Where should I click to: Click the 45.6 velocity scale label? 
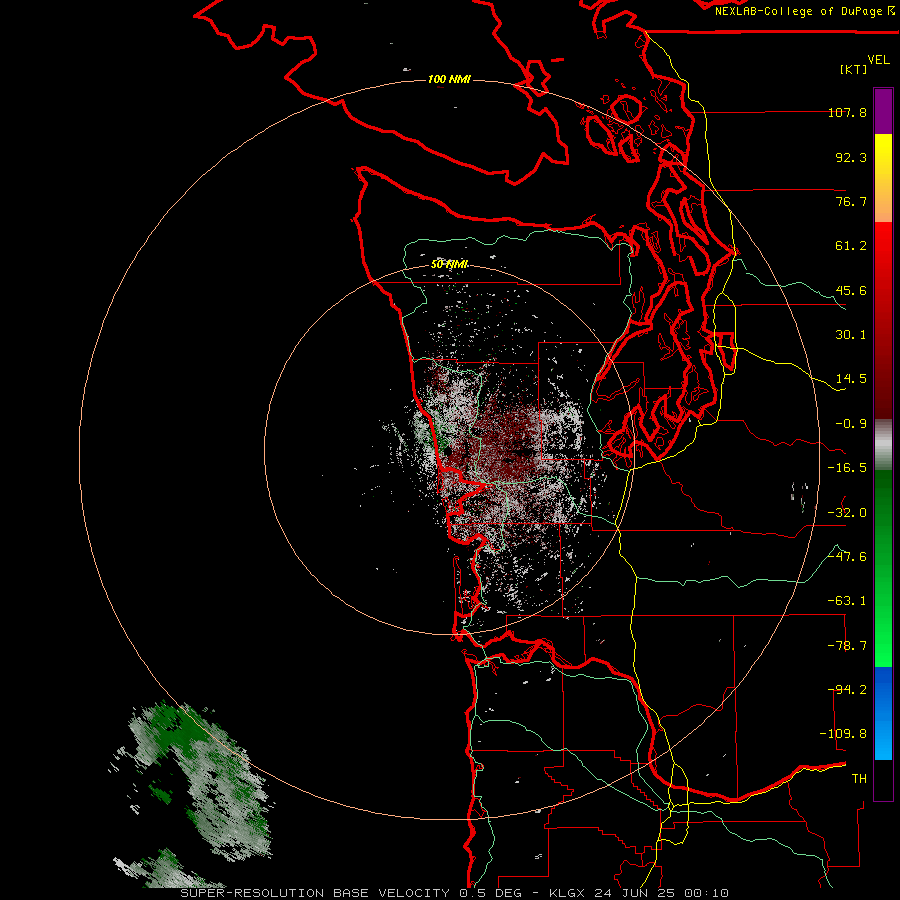click(x=851, y=290)
